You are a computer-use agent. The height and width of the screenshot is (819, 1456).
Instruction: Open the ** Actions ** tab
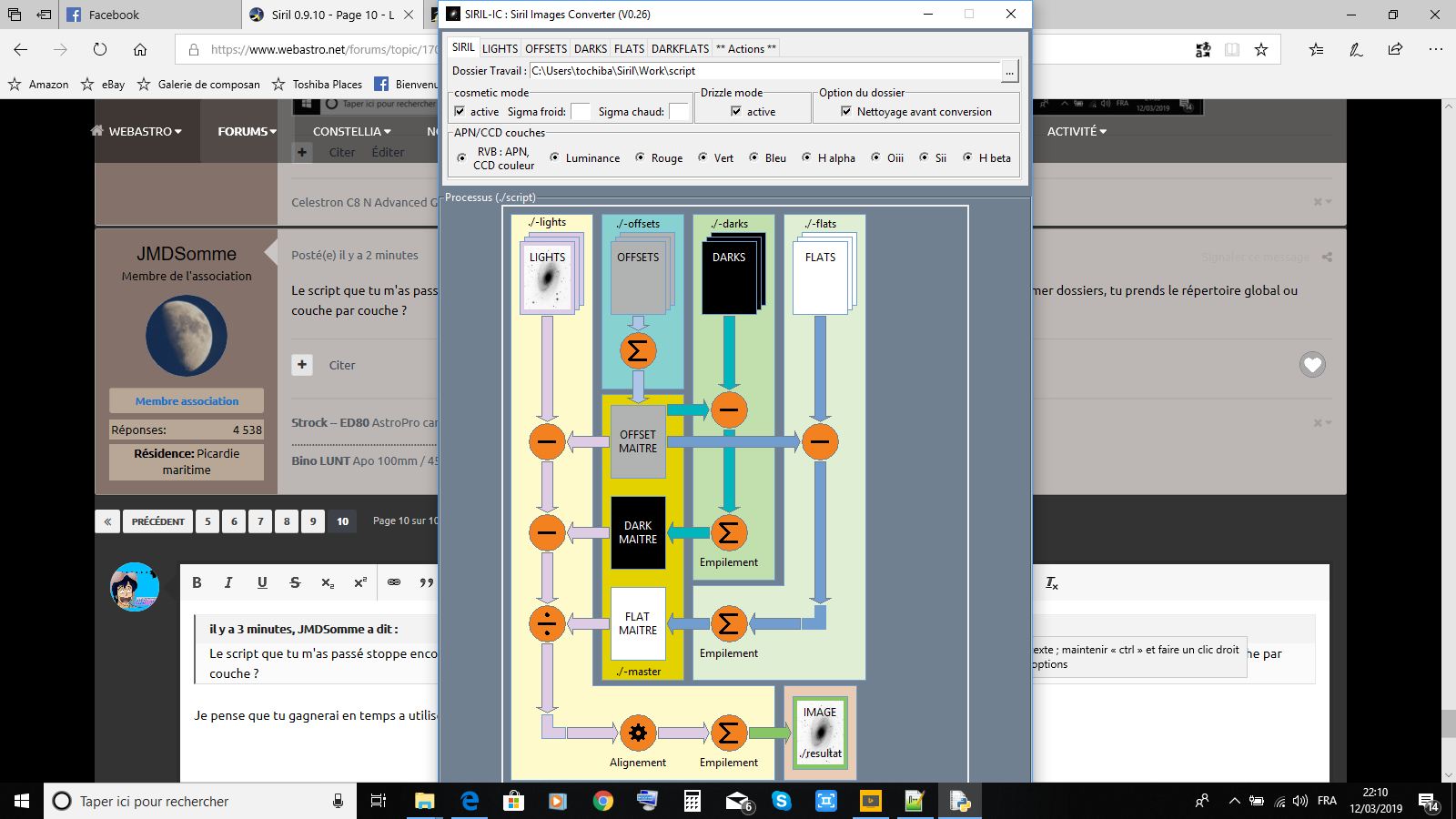pos(745,48)
